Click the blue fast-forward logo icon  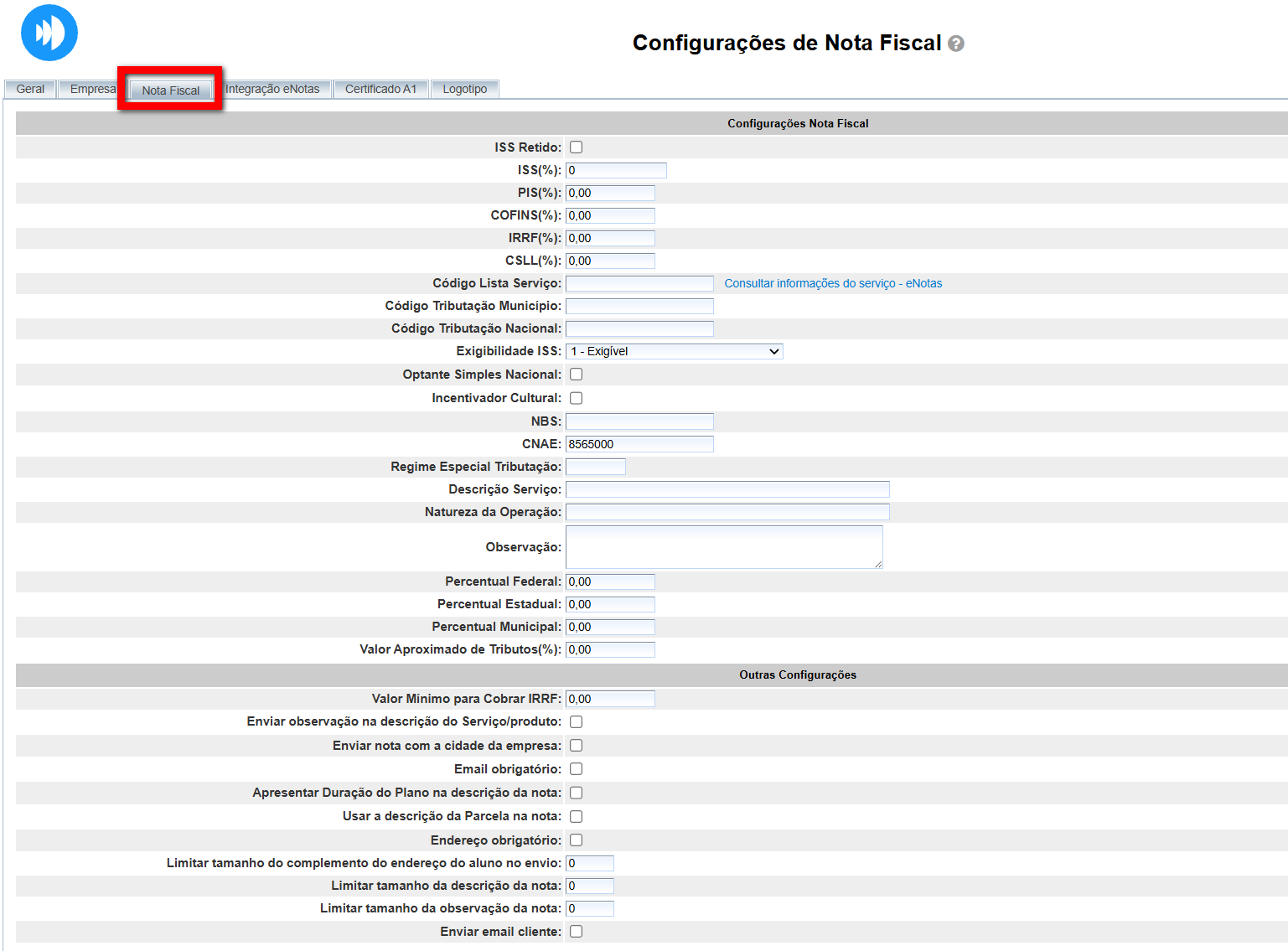(49, 34)
